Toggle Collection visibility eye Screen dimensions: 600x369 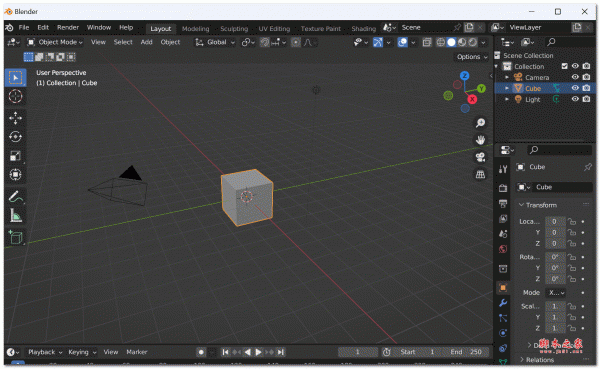[575, 66]
